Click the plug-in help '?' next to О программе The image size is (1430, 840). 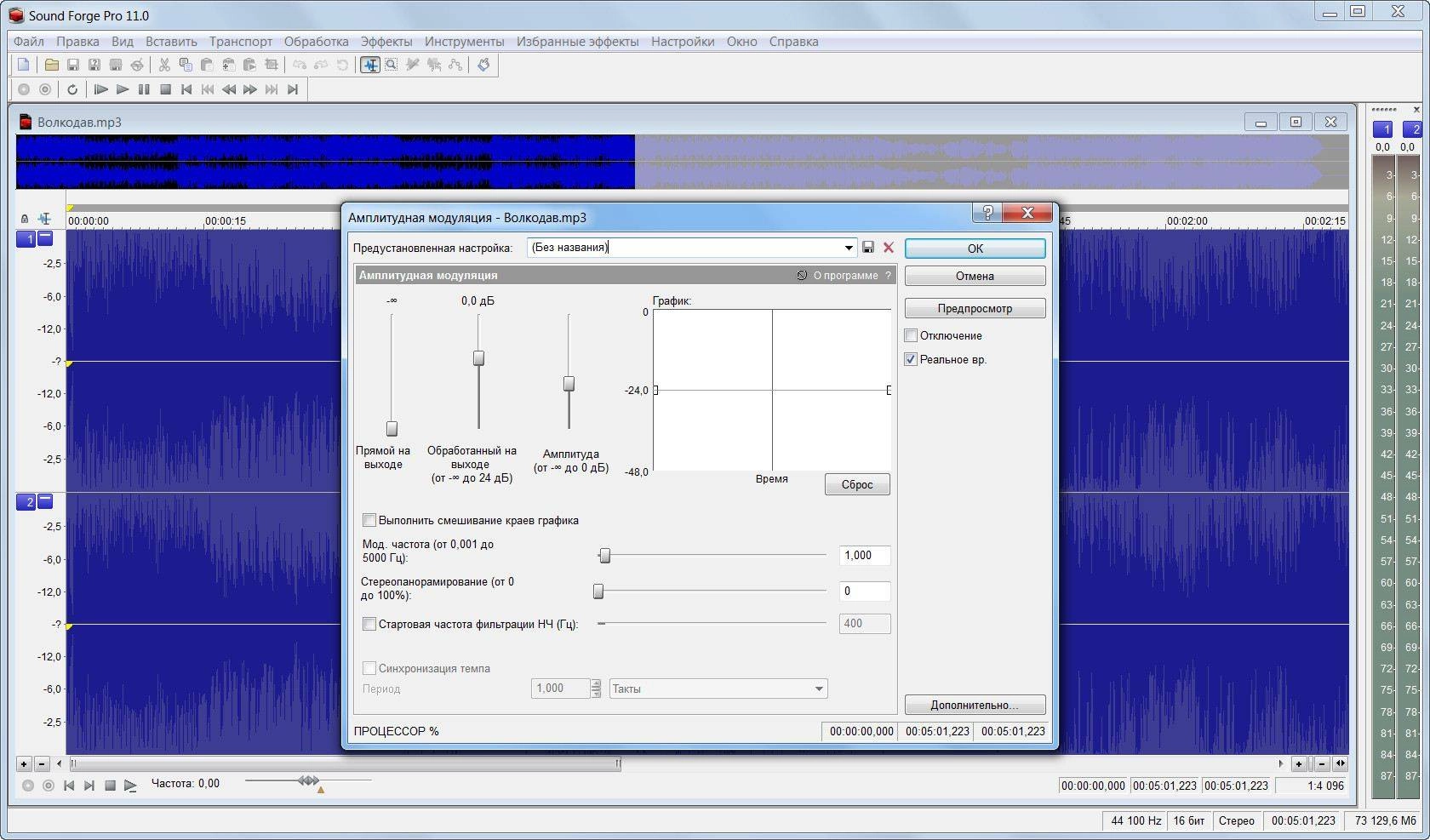(888, 276)
